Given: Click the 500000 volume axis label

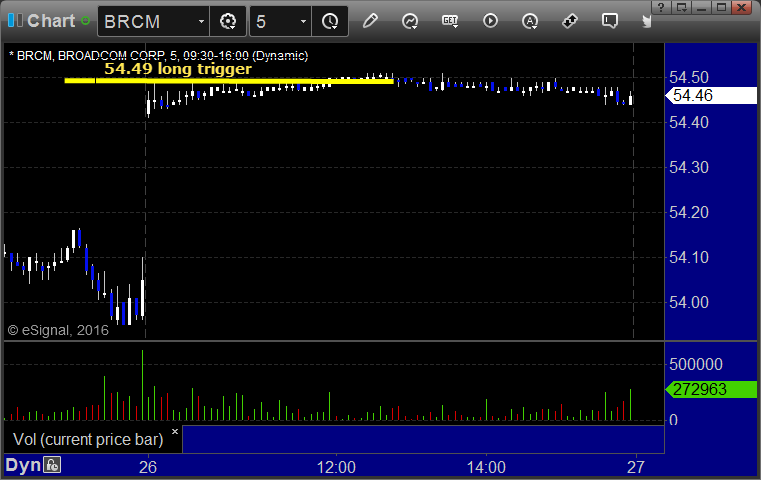Looking at the screenshot, I should pyautogui.click(x=695, y=364).
